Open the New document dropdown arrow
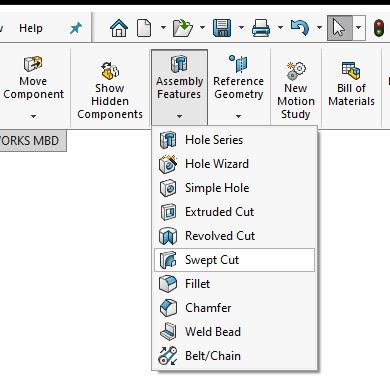 tap(163, 28)
